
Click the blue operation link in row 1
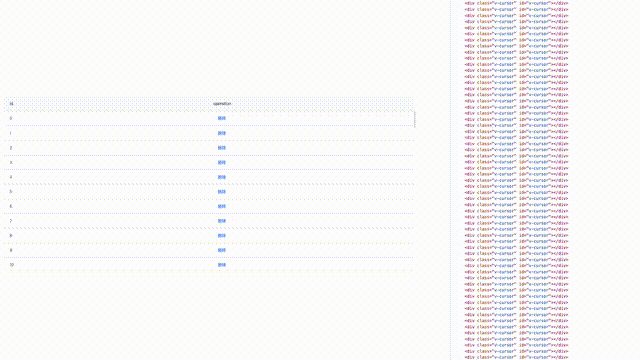tap(222, 133)
